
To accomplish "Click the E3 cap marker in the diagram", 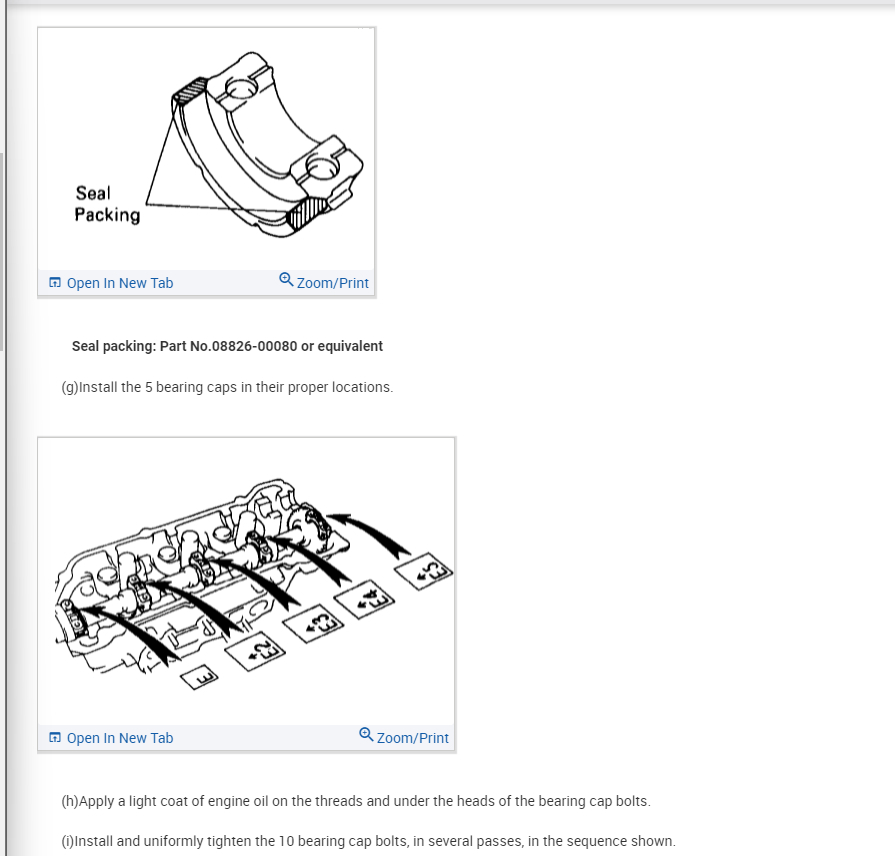I will click(x=313, y=624).
